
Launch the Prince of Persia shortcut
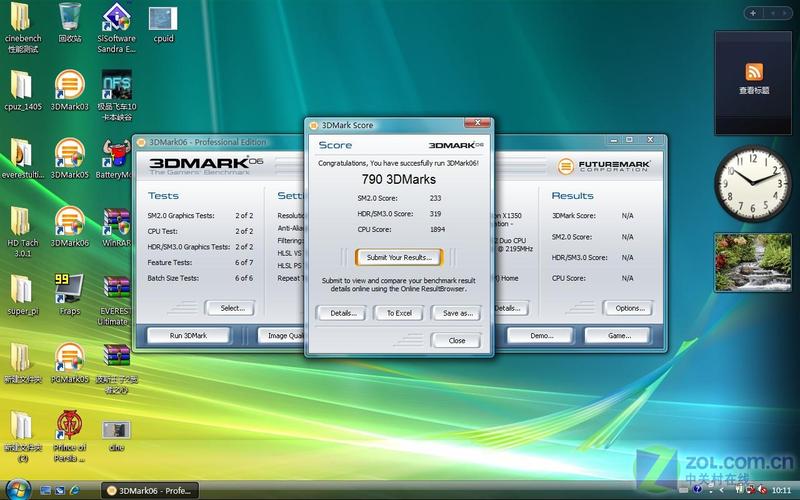click(69, 426)
